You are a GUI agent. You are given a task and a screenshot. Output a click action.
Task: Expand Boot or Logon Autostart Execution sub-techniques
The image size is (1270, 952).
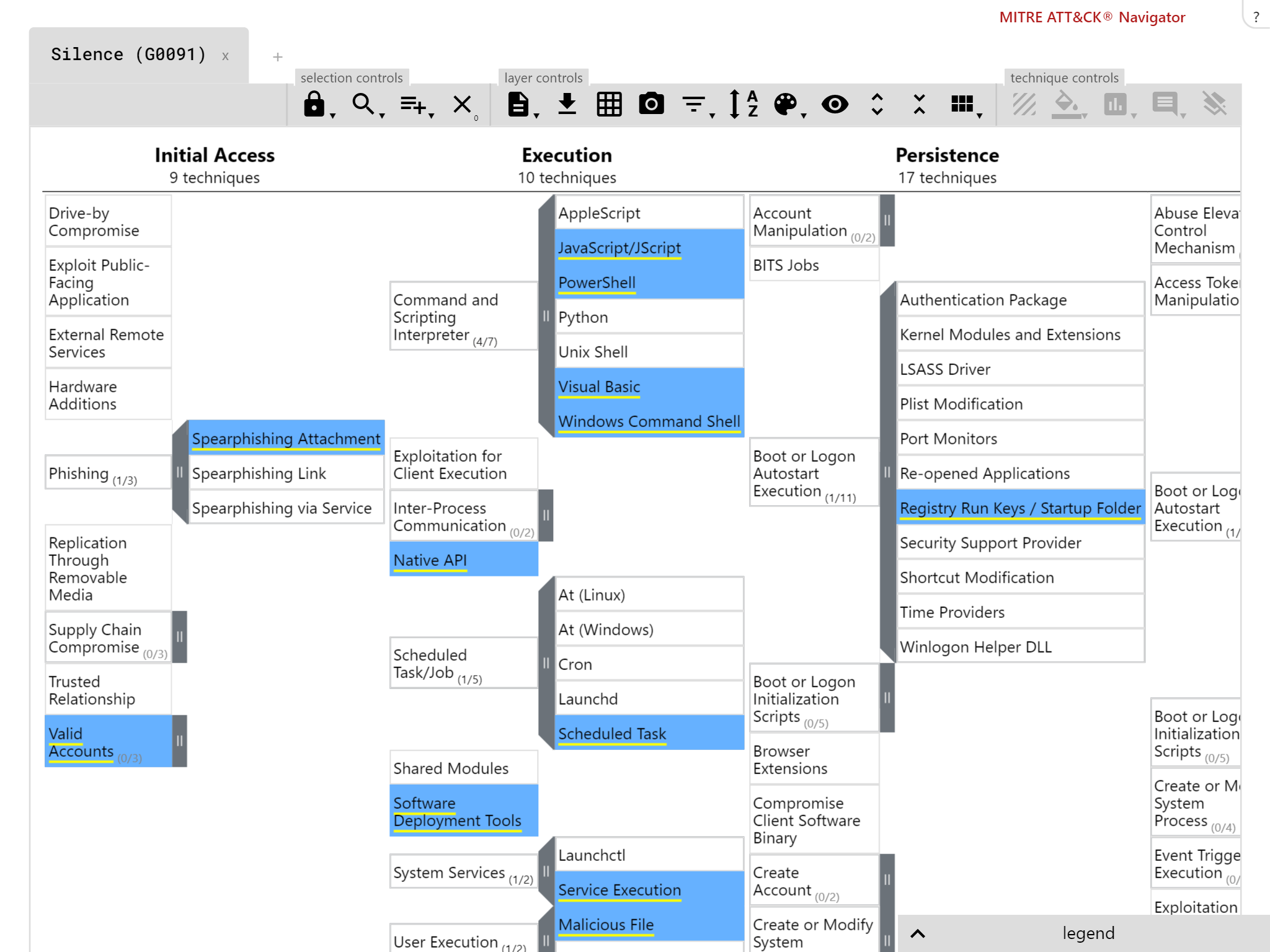[x=884, y=473]
